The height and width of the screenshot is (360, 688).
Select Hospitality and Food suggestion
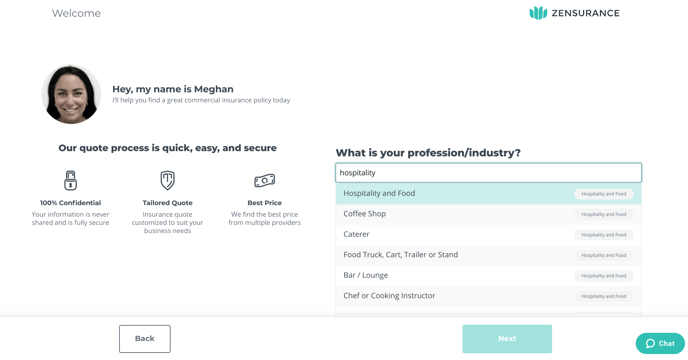488,194
